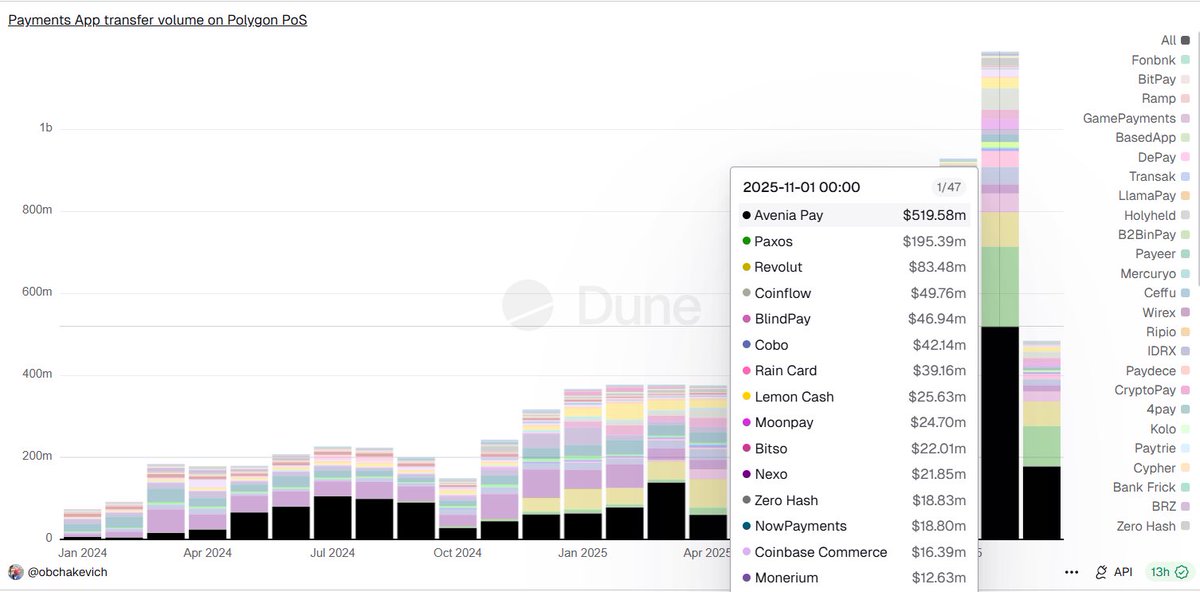This screenshot has width=1200, height=592.
Task: Select the Avenia Pay tooltip row
Action: pyautogui.click(x=854, y=215)
